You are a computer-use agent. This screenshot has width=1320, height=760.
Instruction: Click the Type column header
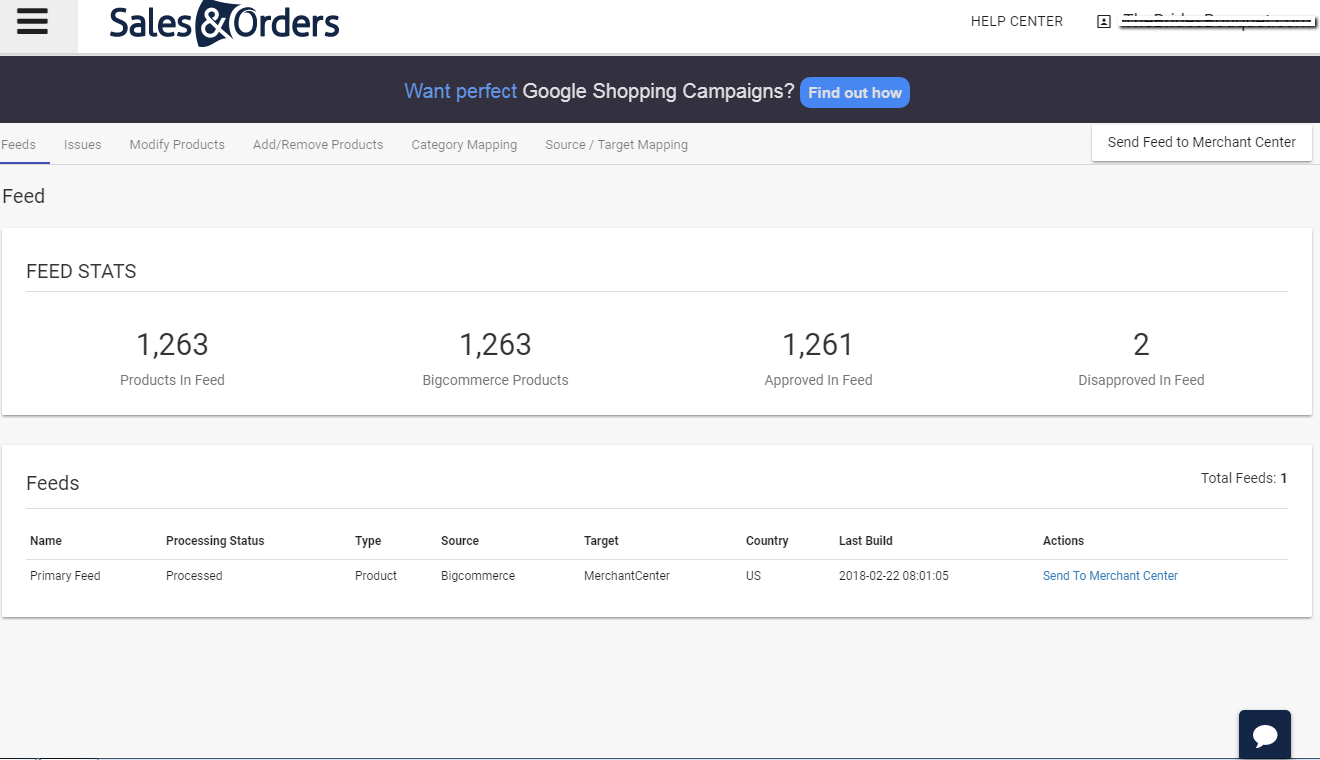(x=368, y=541)
